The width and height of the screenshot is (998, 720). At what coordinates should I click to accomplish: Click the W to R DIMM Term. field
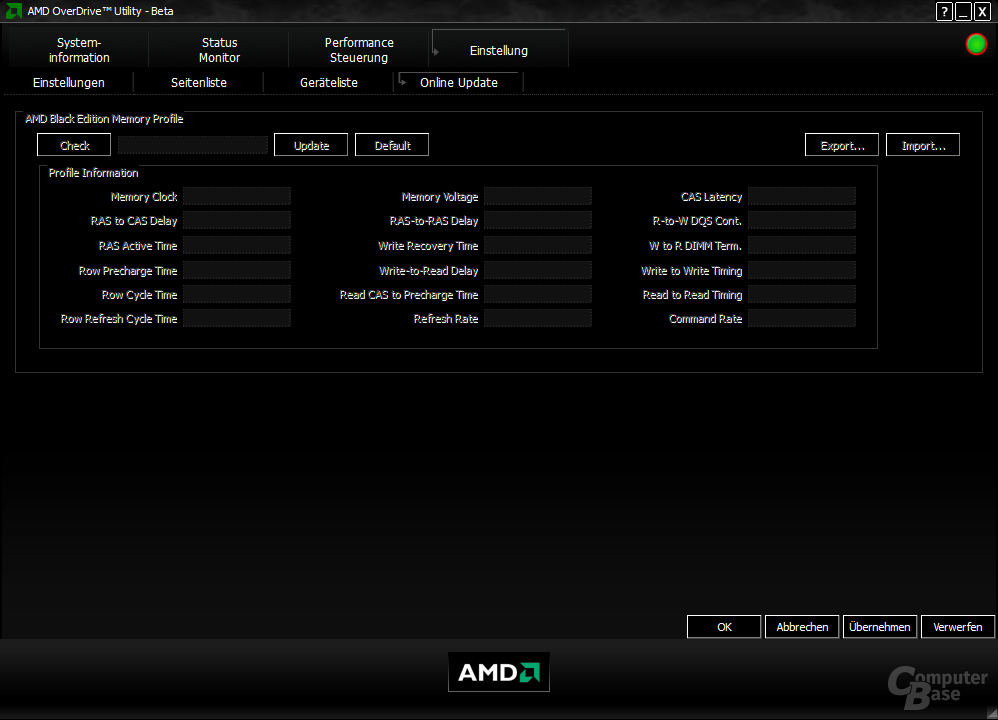pos(802,245)
